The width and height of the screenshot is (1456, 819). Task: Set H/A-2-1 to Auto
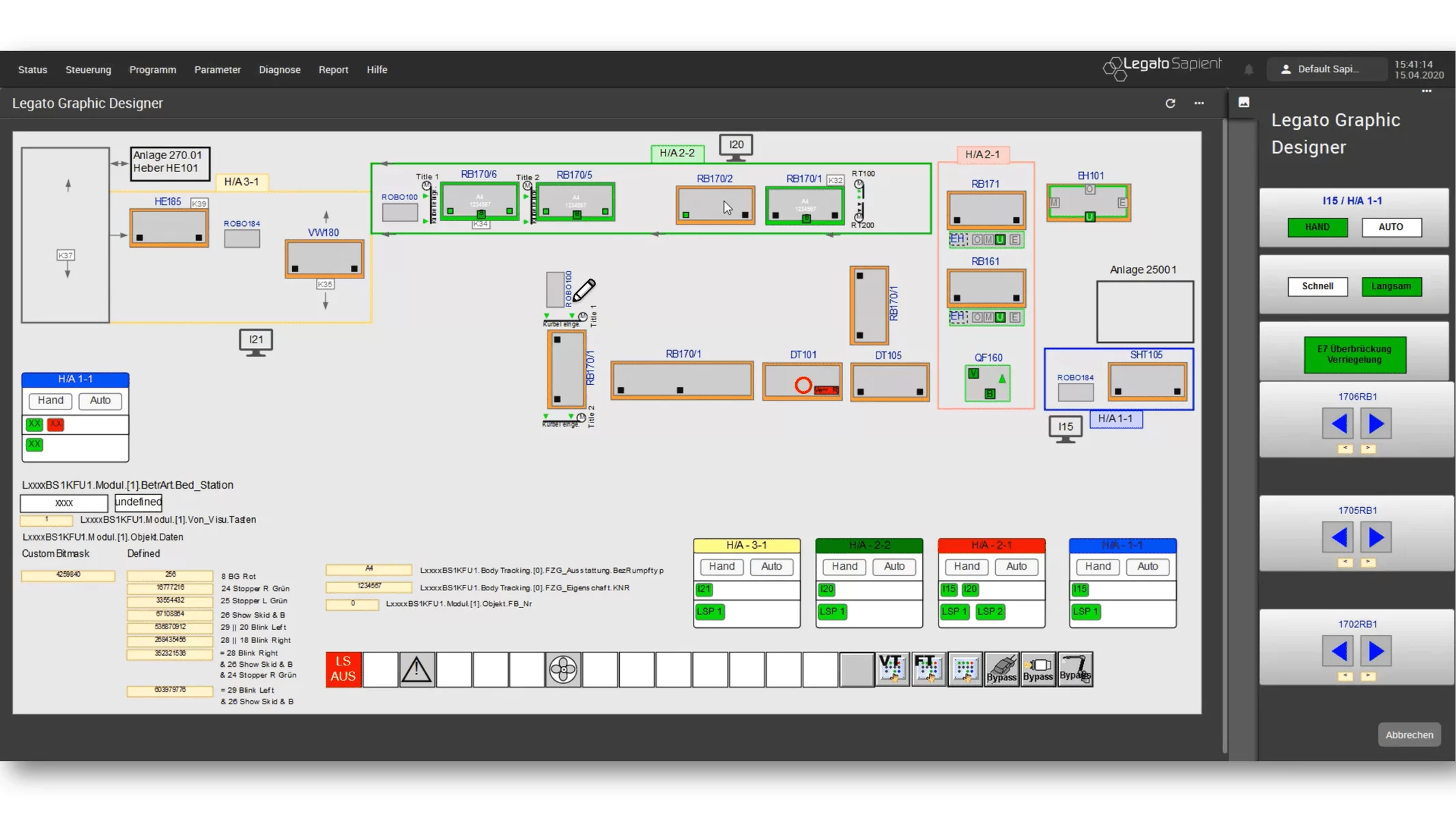pos(1016,566)
